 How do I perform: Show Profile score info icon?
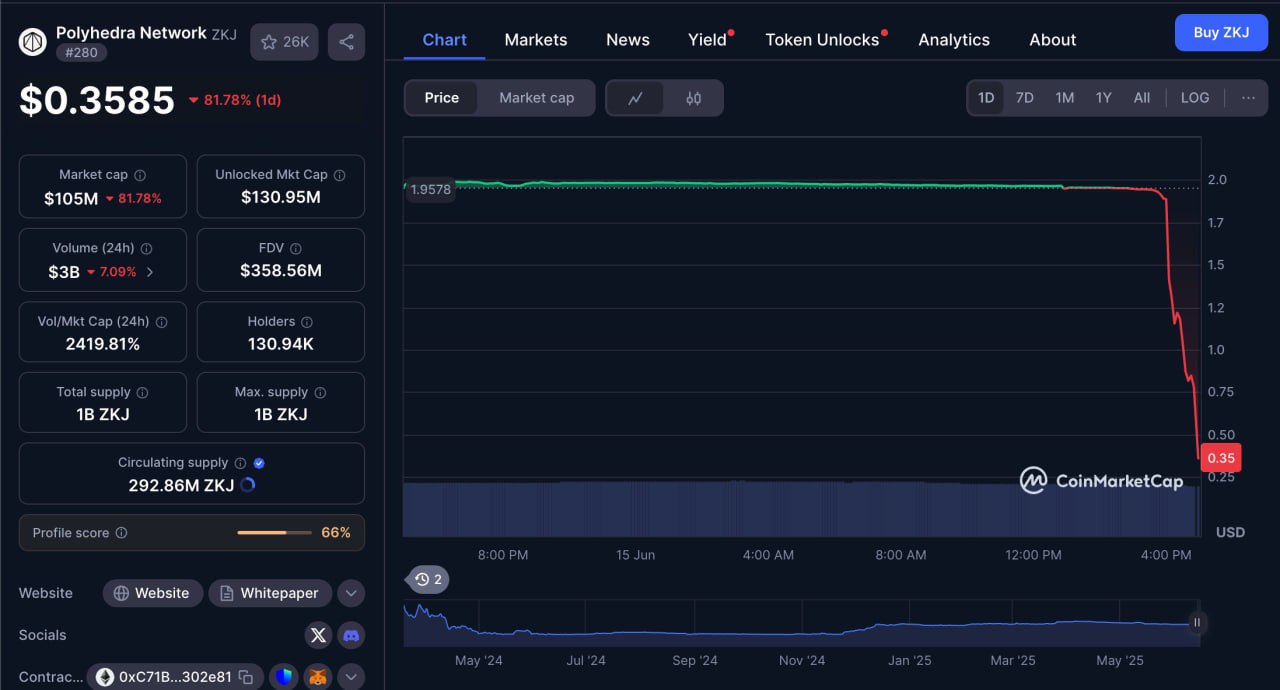coord(121,533)
